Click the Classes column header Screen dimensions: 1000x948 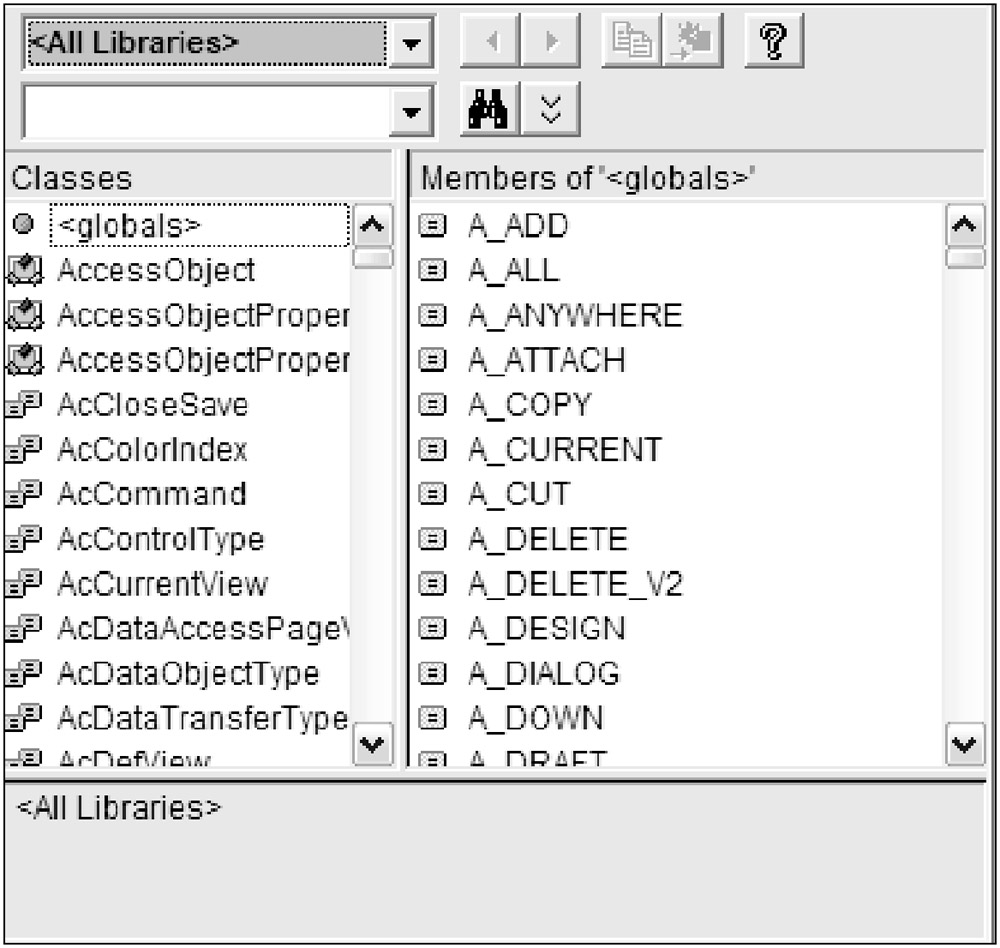198,178
